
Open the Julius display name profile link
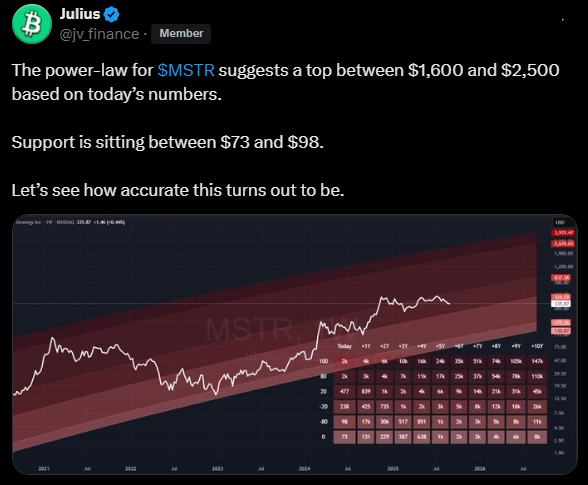click(80, 14)
